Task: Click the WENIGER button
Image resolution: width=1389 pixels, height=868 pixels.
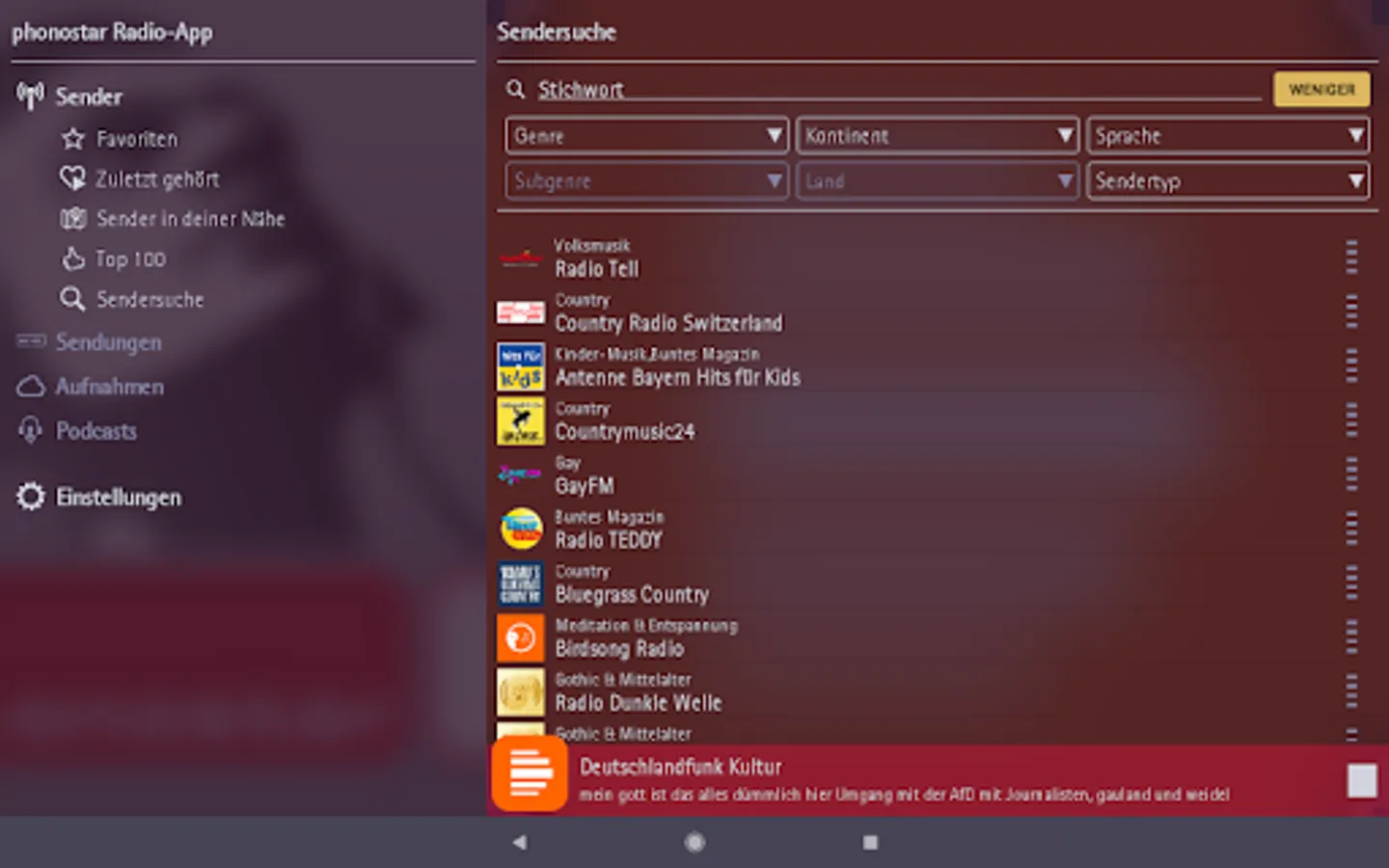Action: pos(1321,90)
